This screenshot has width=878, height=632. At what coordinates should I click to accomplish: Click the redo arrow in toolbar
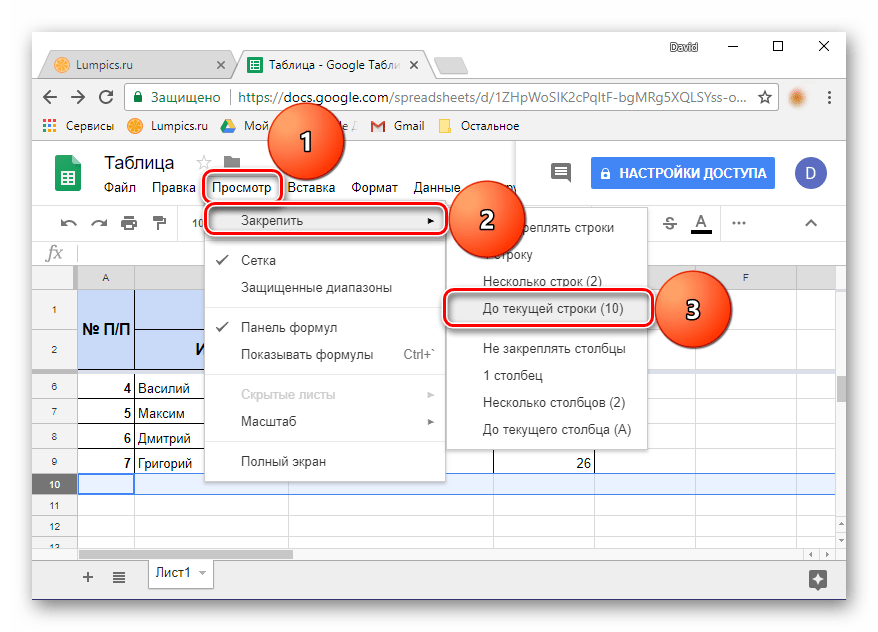(x=99, y=222)
